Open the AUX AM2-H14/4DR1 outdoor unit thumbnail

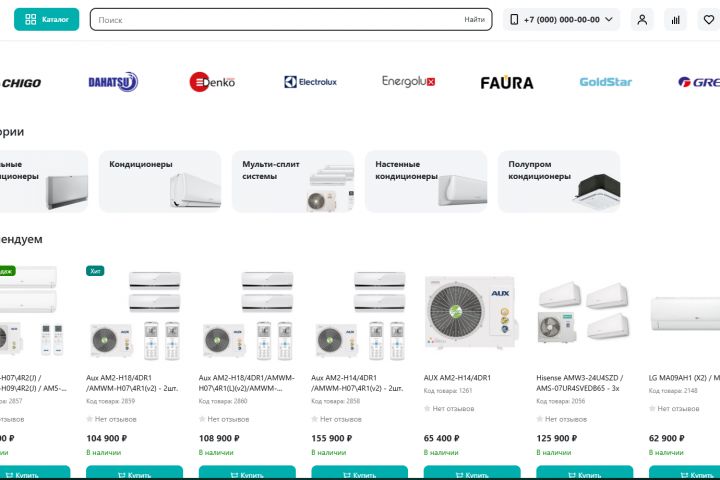[472, 312]
